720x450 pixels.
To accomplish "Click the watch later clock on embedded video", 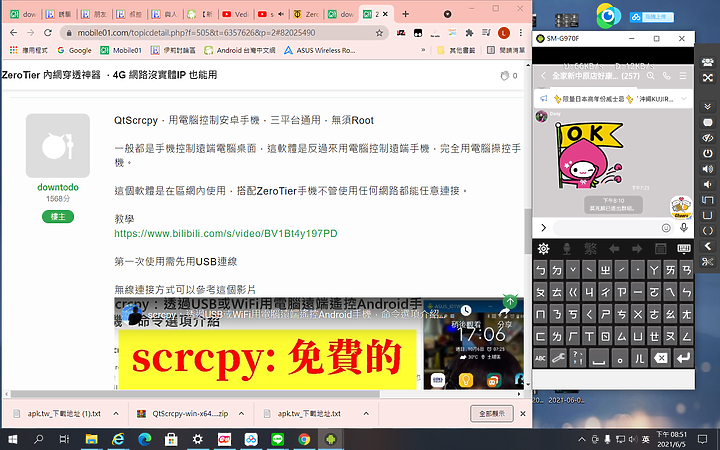I will click(466, 311).
